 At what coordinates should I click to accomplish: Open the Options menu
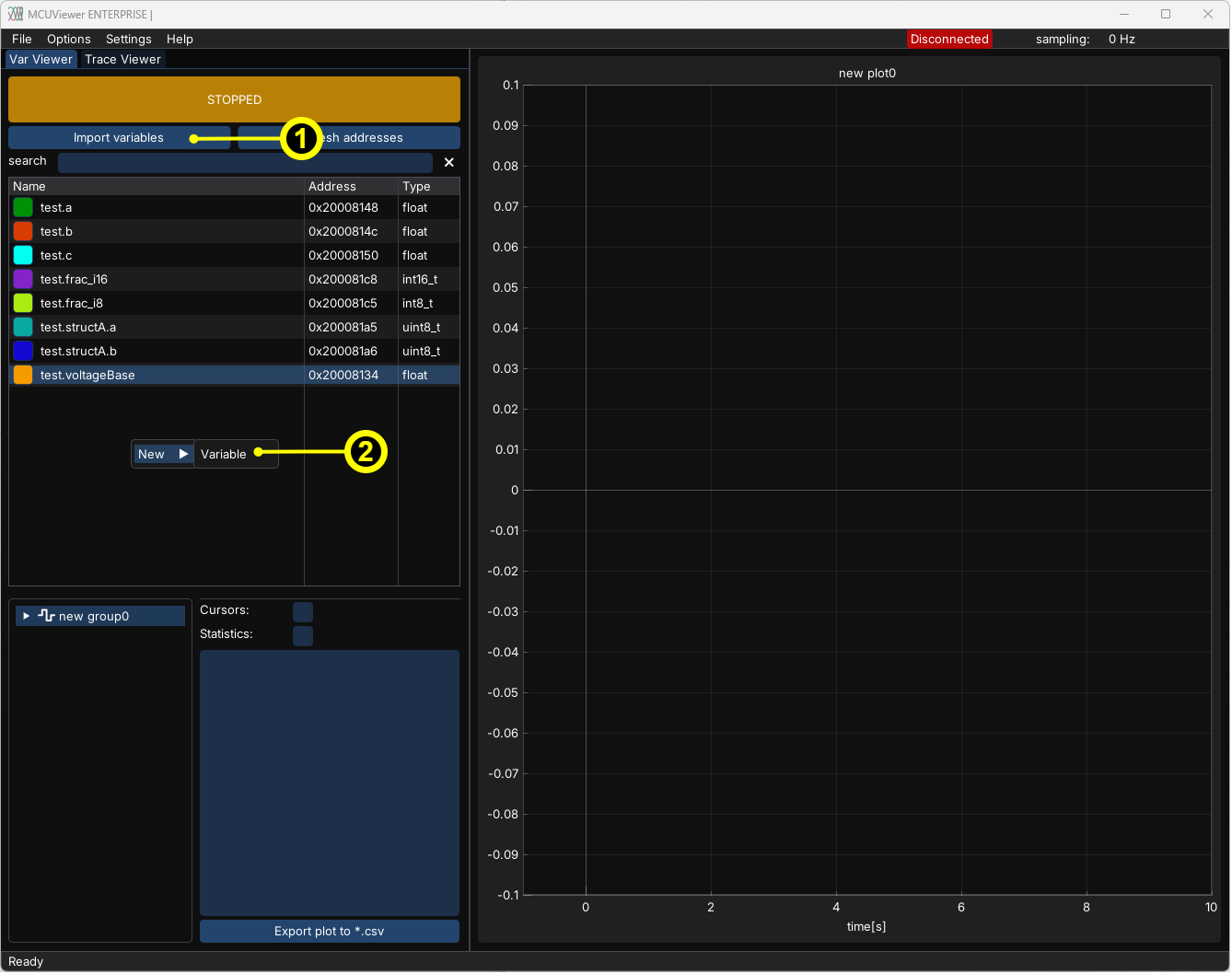pos(68,39)
